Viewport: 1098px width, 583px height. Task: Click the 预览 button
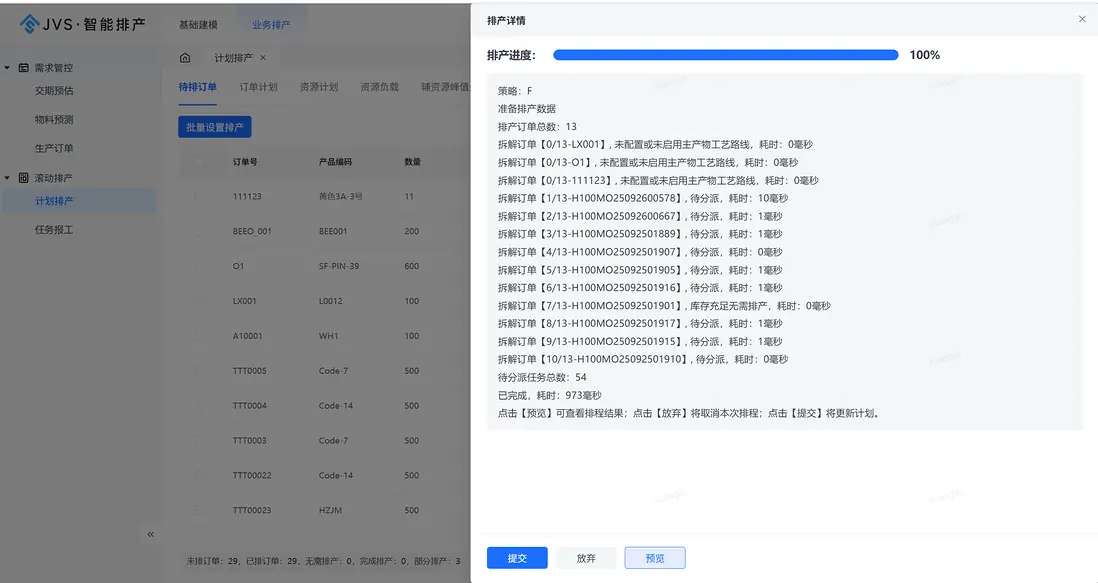click(655, 558)
